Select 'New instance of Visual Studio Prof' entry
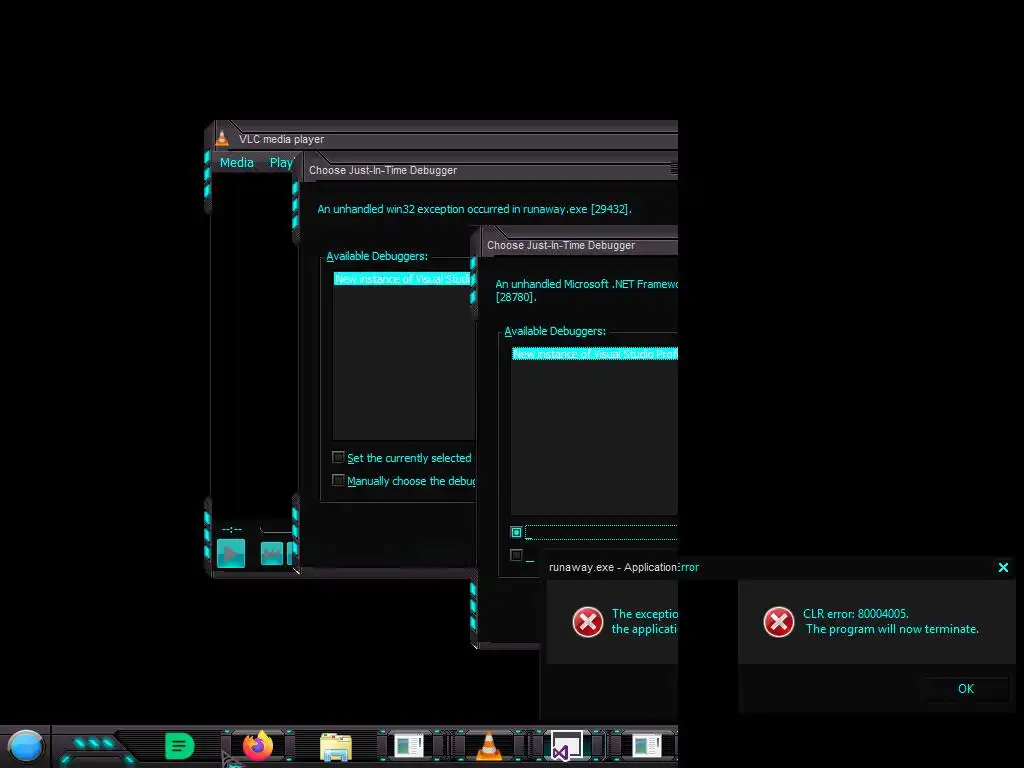This screenshot has width=1024, height=768. pyautogui.click(x=595, y=354)
